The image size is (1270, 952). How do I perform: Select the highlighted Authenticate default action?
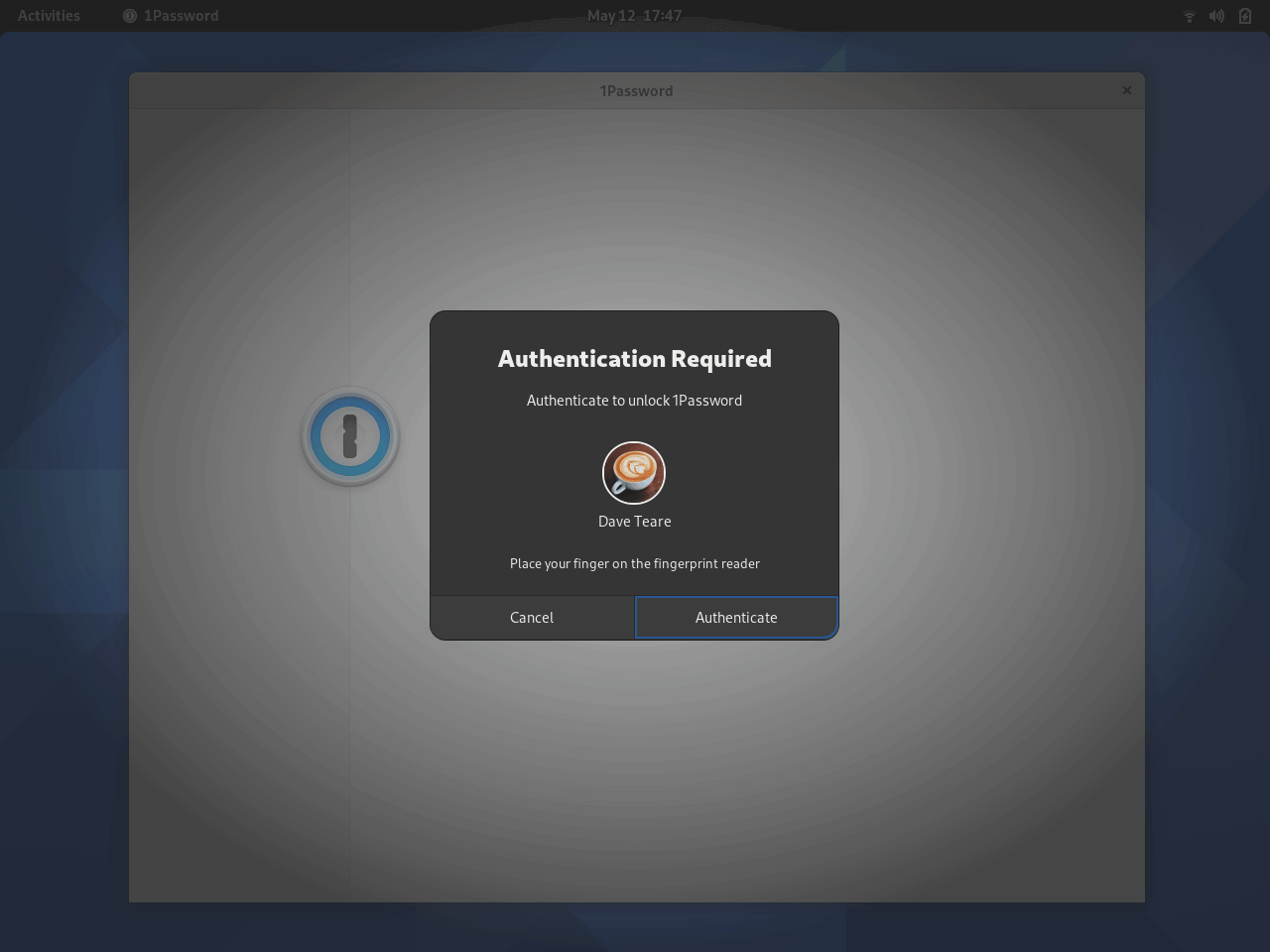pos(736,617)
